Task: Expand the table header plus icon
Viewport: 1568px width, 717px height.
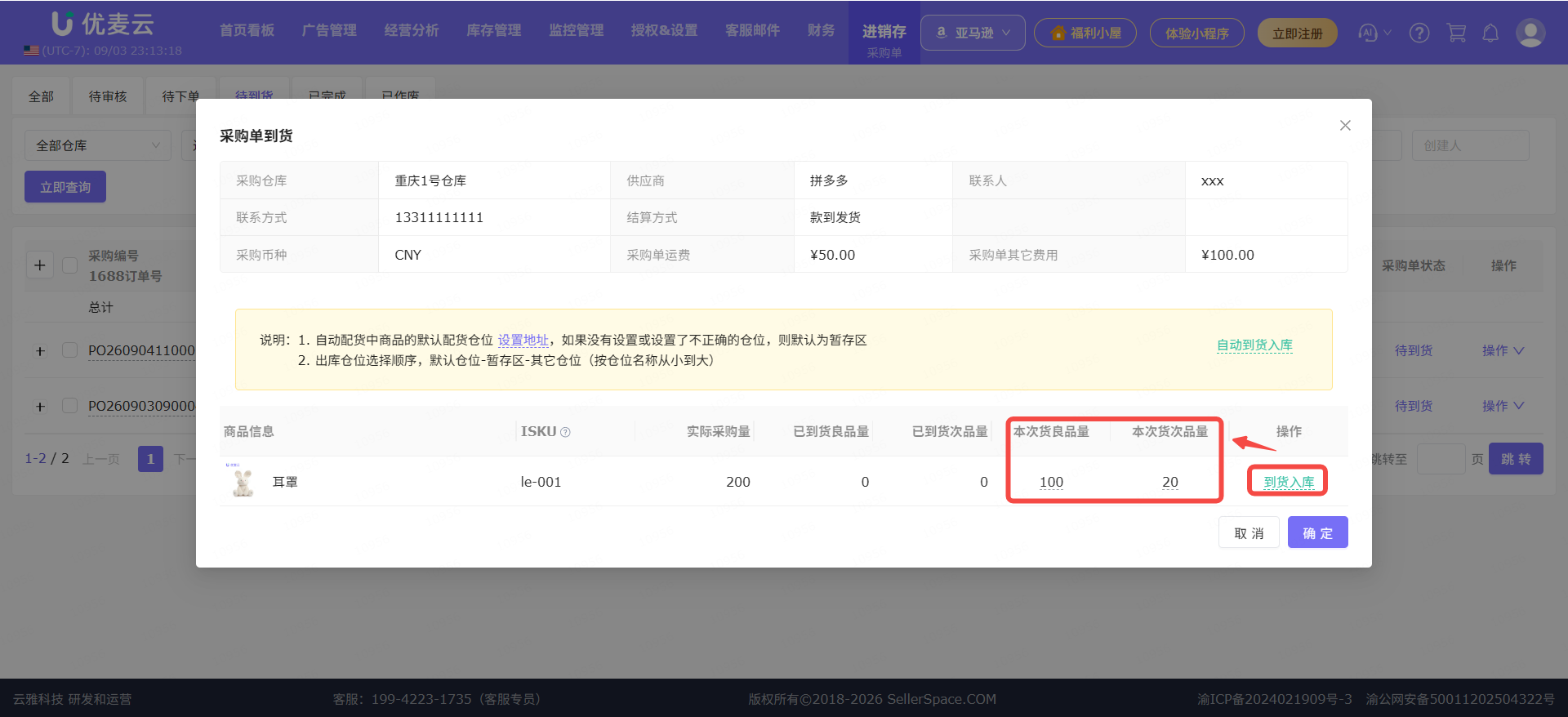Action: (x=40, y=265)
